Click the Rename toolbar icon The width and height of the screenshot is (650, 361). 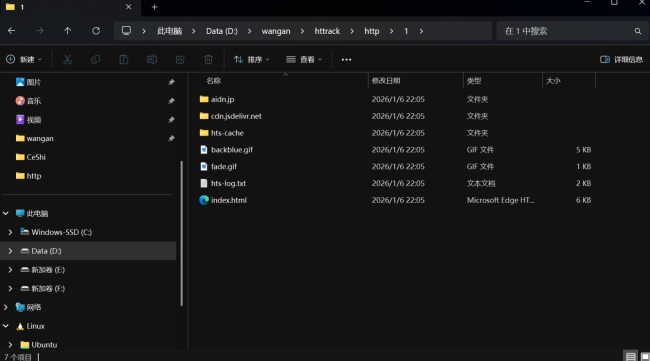(152, 60)
